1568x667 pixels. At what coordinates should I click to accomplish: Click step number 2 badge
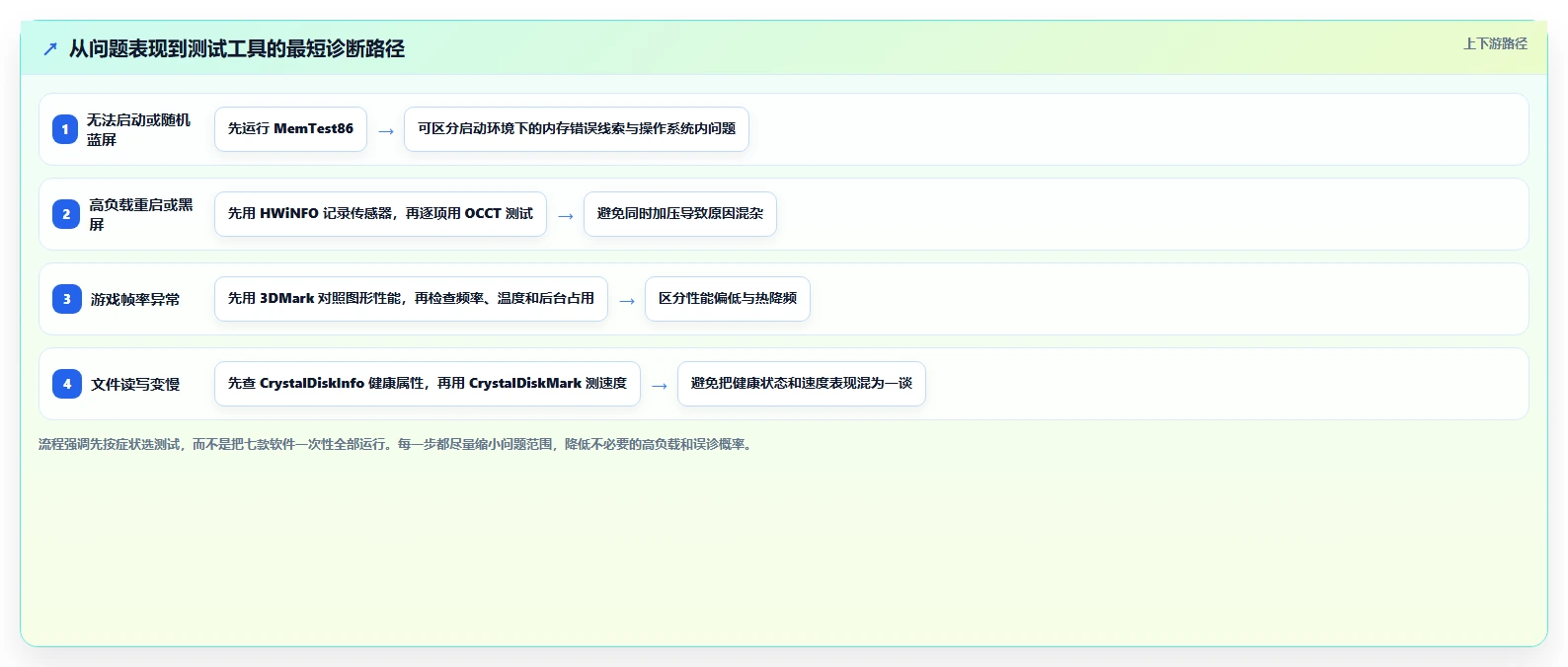[x=66, y=214]
